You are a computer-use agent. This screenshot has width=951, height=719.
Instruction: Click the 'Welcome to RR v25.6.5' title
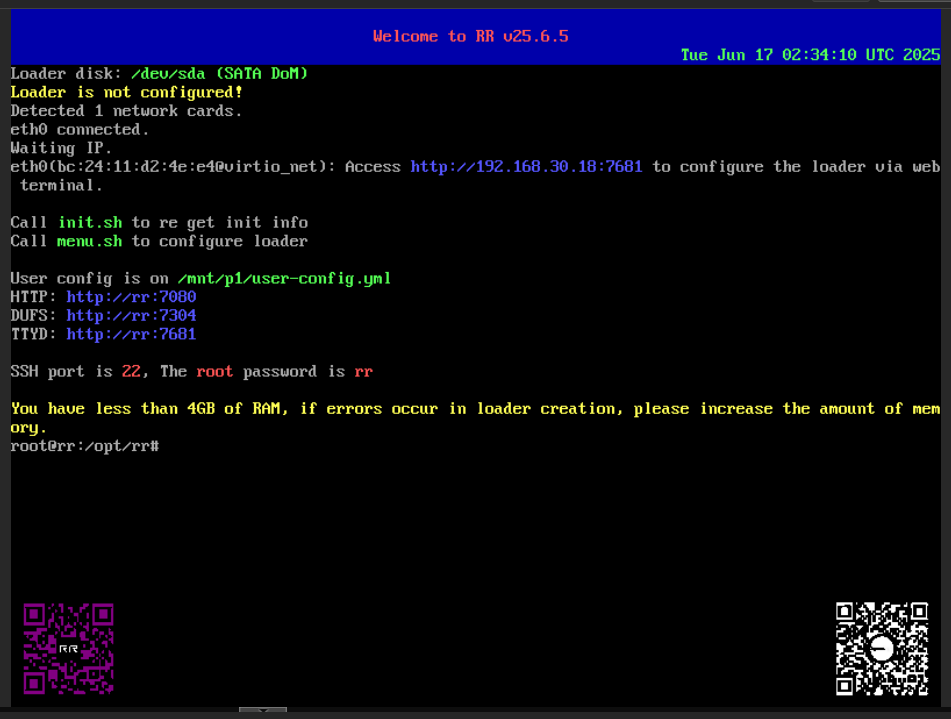tap(470, 36)
